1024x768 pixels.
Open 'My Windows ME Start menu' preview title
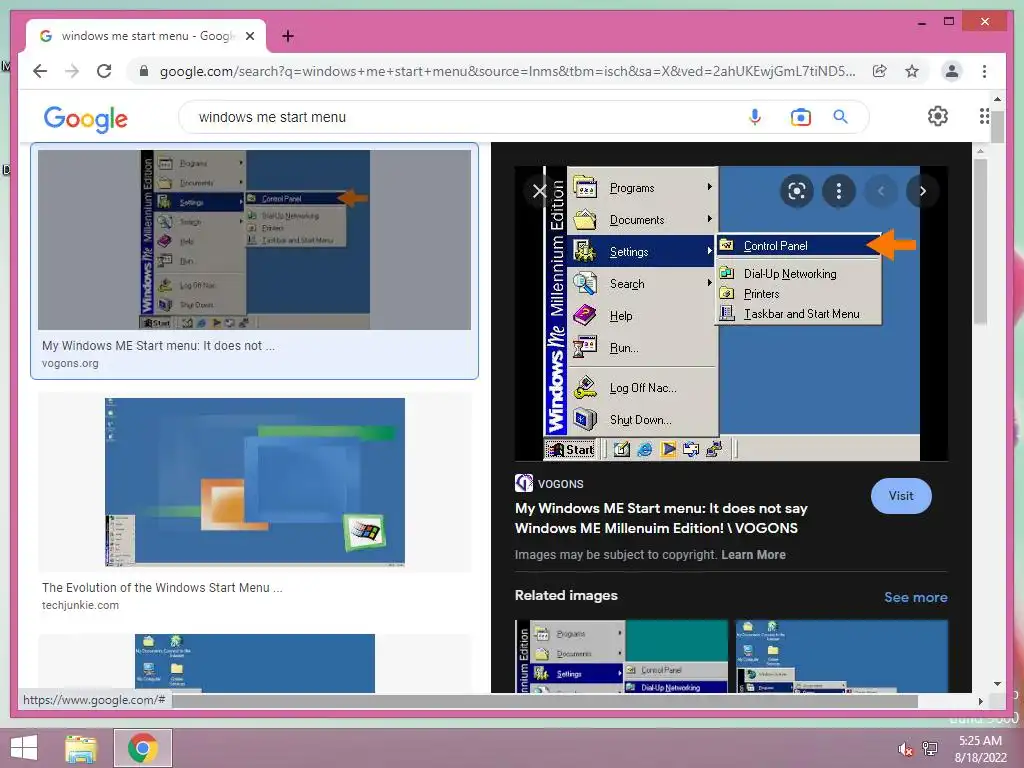tap(662, 518)
